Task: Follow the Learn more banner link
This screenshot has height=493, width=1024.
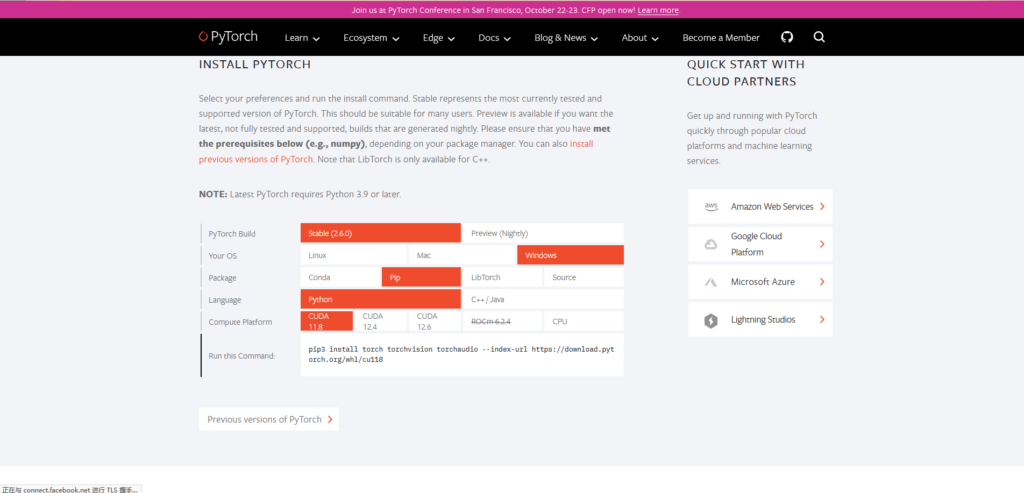Action: point(657,10)
